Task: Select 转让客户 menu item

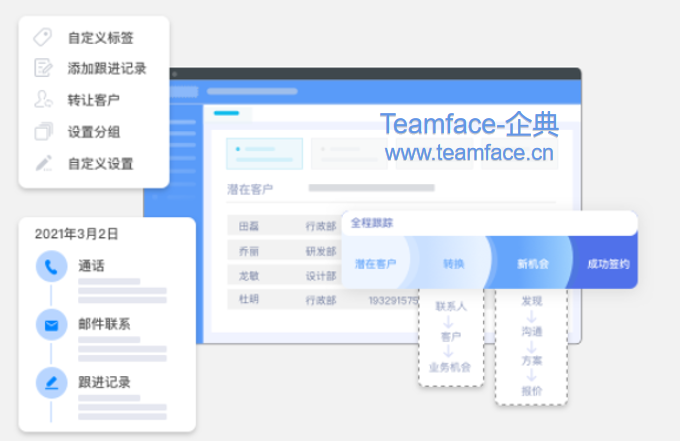Action: tap(94, 100)
